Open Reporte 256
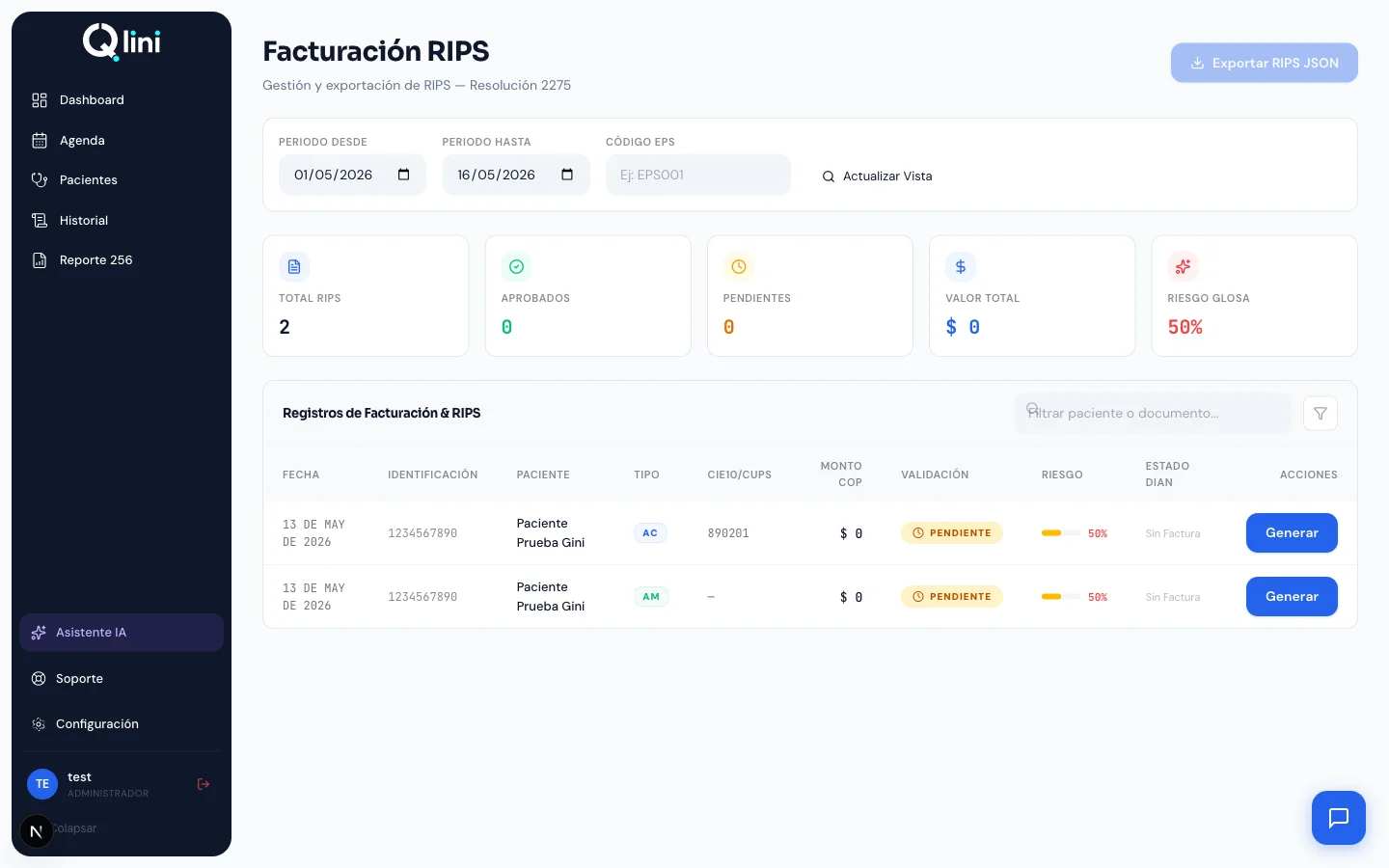 (x=122, y=260)
